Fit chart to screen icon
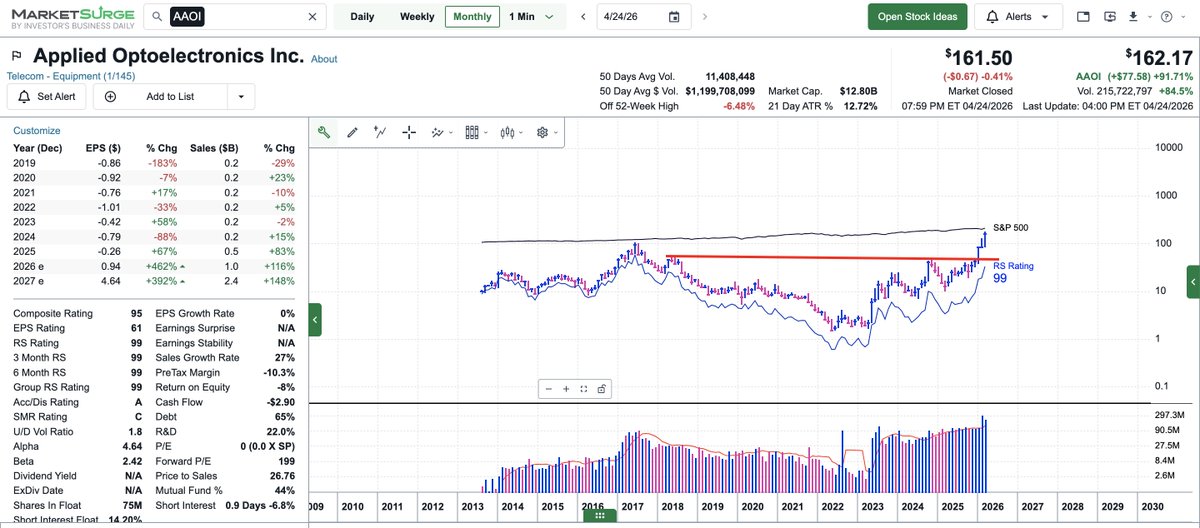 click(584, 389)
